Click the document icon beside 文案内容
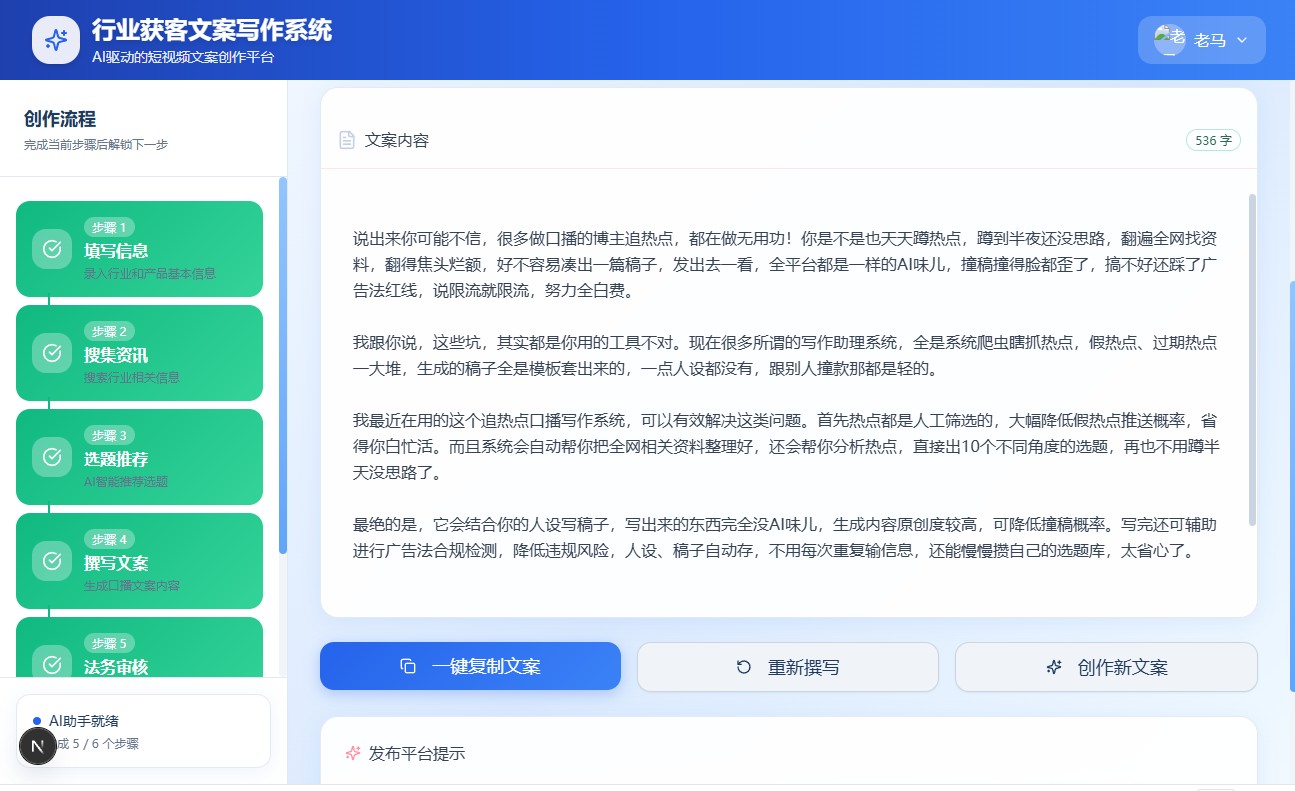 tap(347, 140)
